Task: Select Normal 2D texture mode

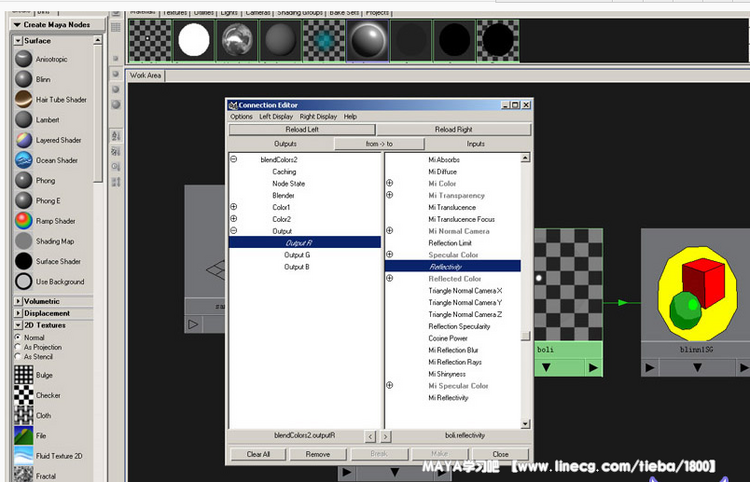Action: (x=18, y=337)
